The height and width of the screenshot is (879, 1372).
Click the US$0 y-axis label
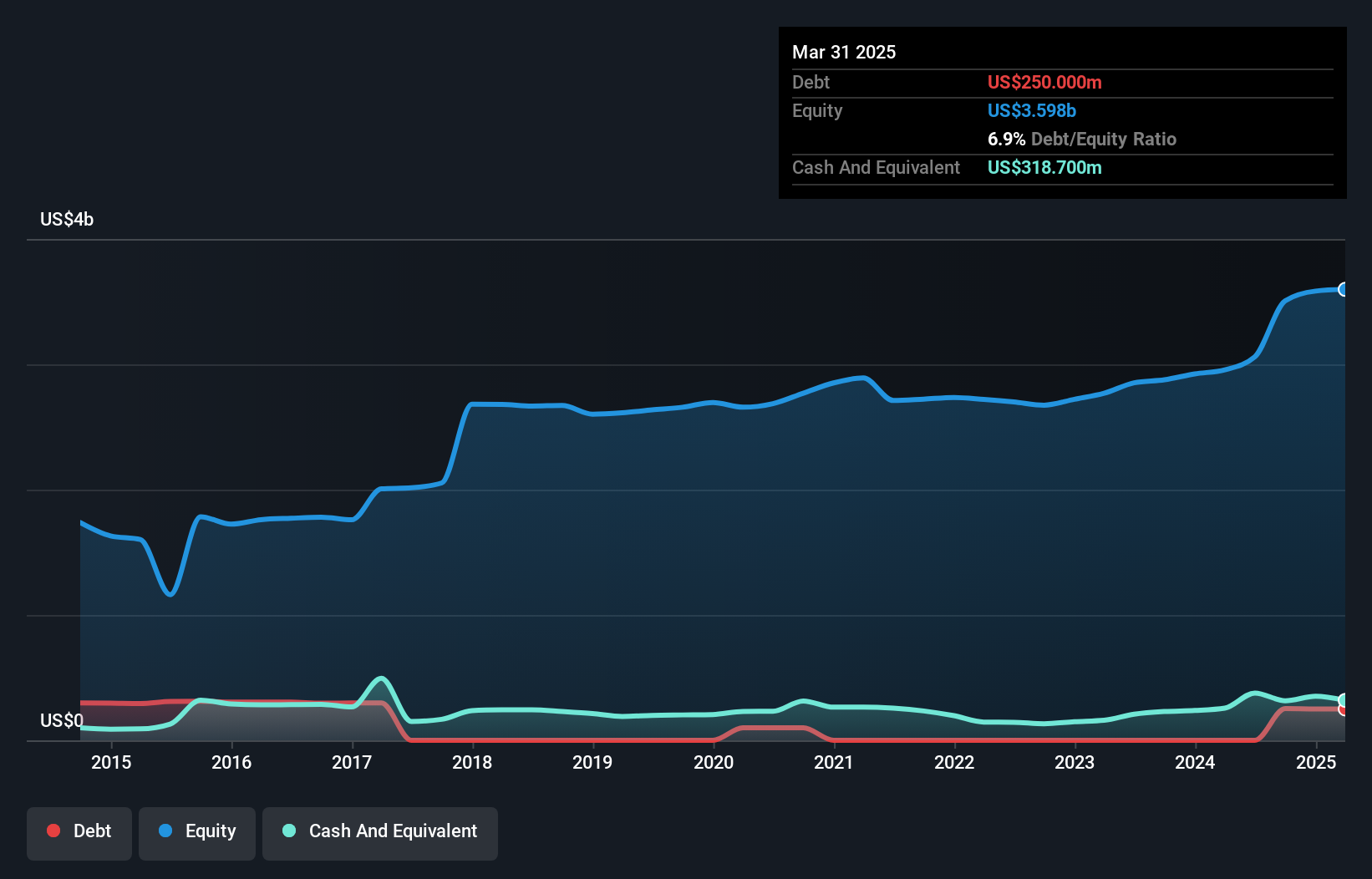click(62, 720)
